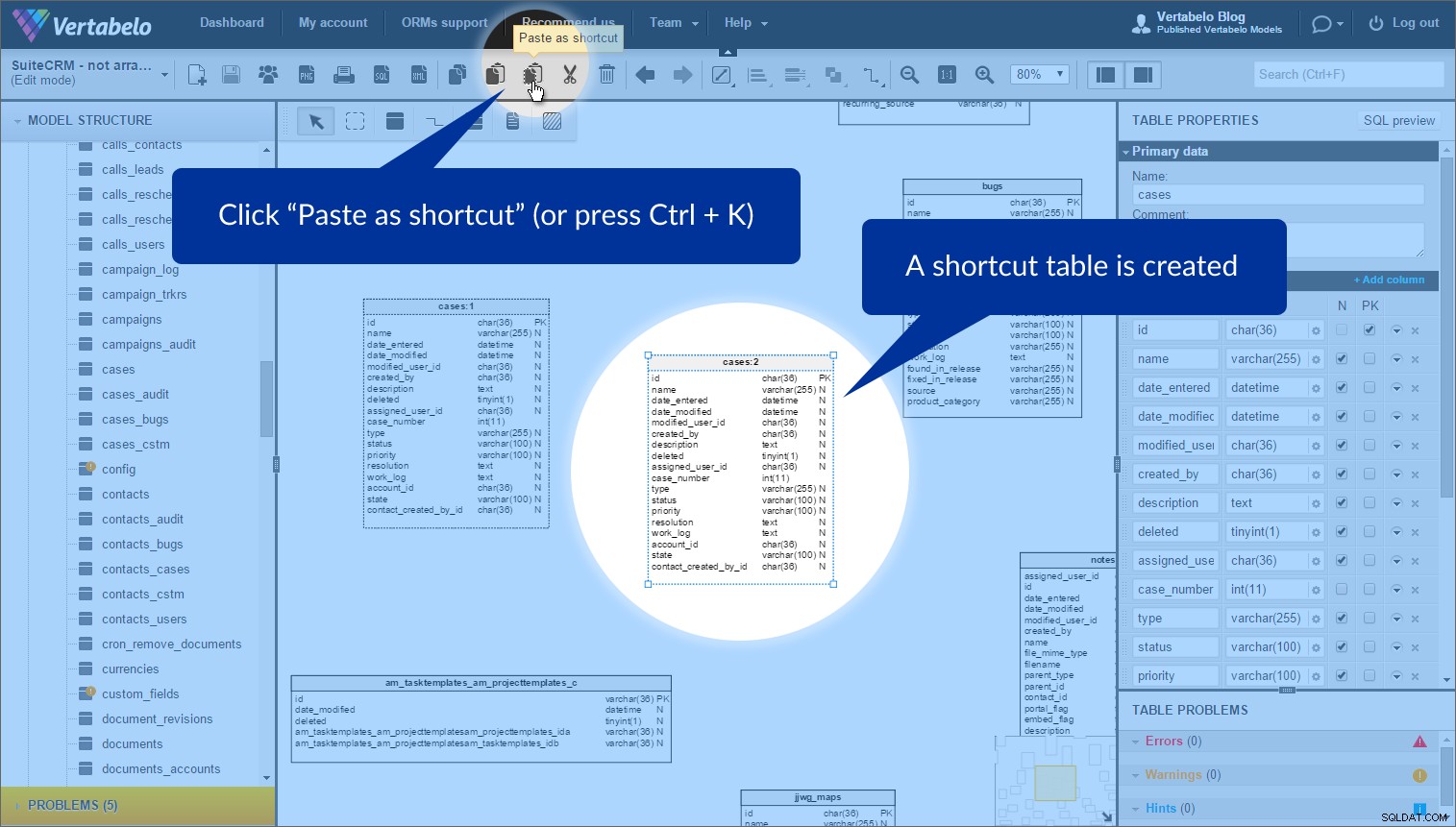Toggle the left panel layout icon

click(x=1106, y=74)
